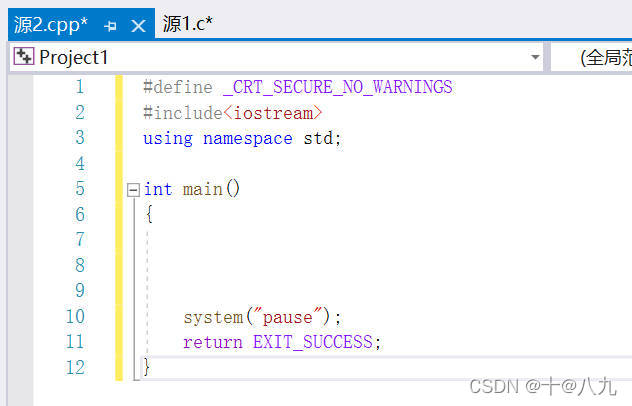Click the <iostream> include text

click(x=273, y=113)
